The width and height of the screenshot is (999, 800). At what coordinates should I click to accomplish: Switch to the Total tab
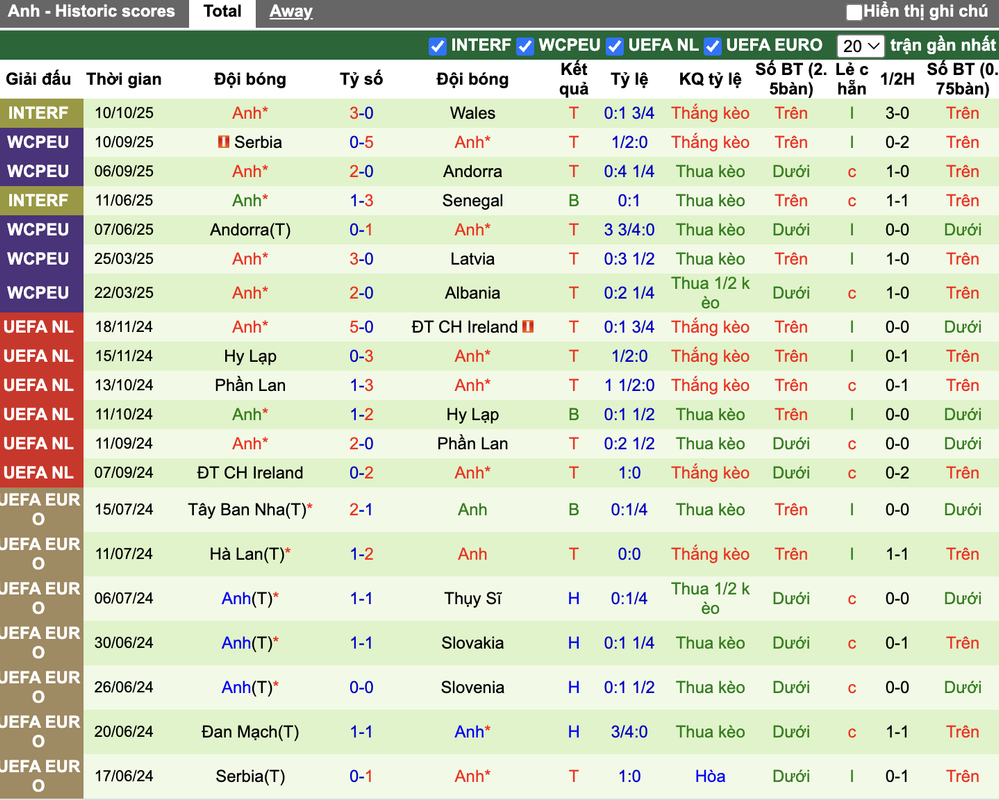pos(222,12)
